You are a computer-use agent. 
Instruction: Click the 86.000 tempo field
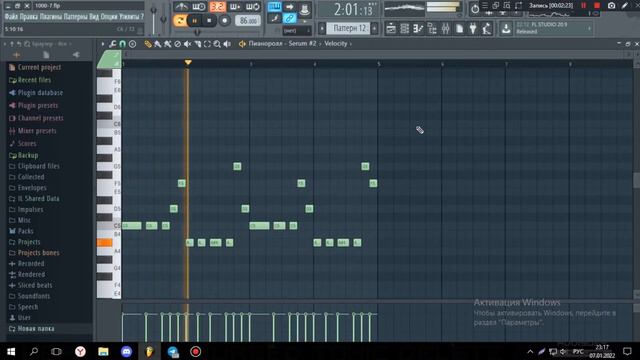pyautogui.click(x=248, y=20)
